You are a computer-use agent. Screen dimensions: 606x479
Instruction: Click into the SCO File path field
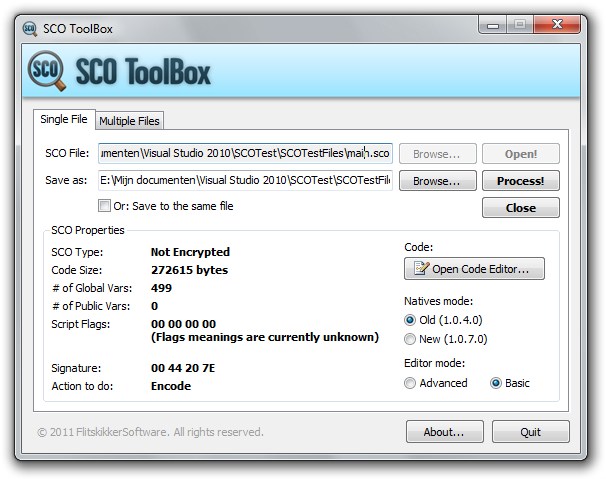click(245, 153)
